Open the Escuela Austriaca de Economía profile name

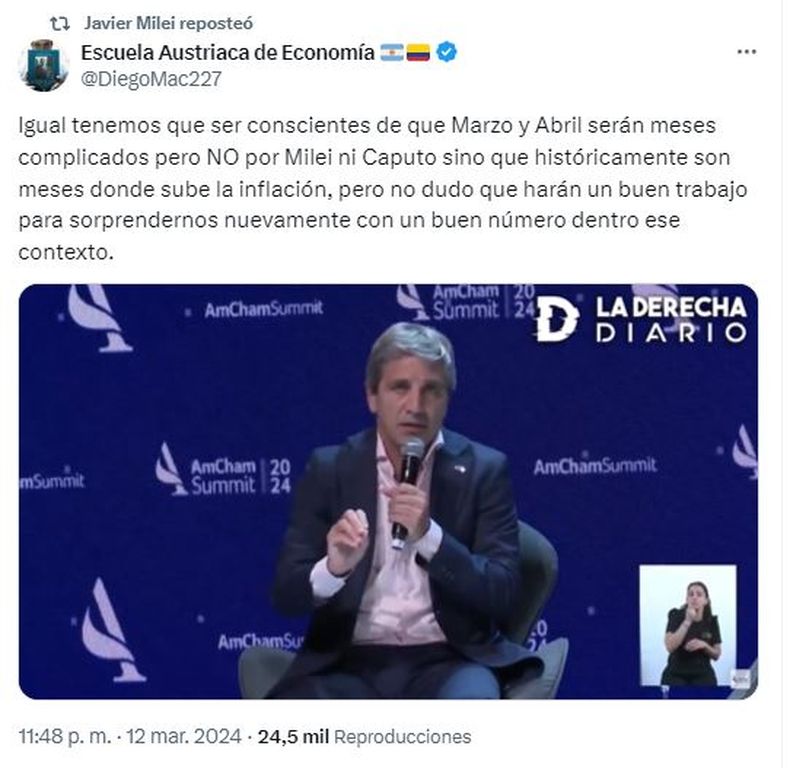227,52
